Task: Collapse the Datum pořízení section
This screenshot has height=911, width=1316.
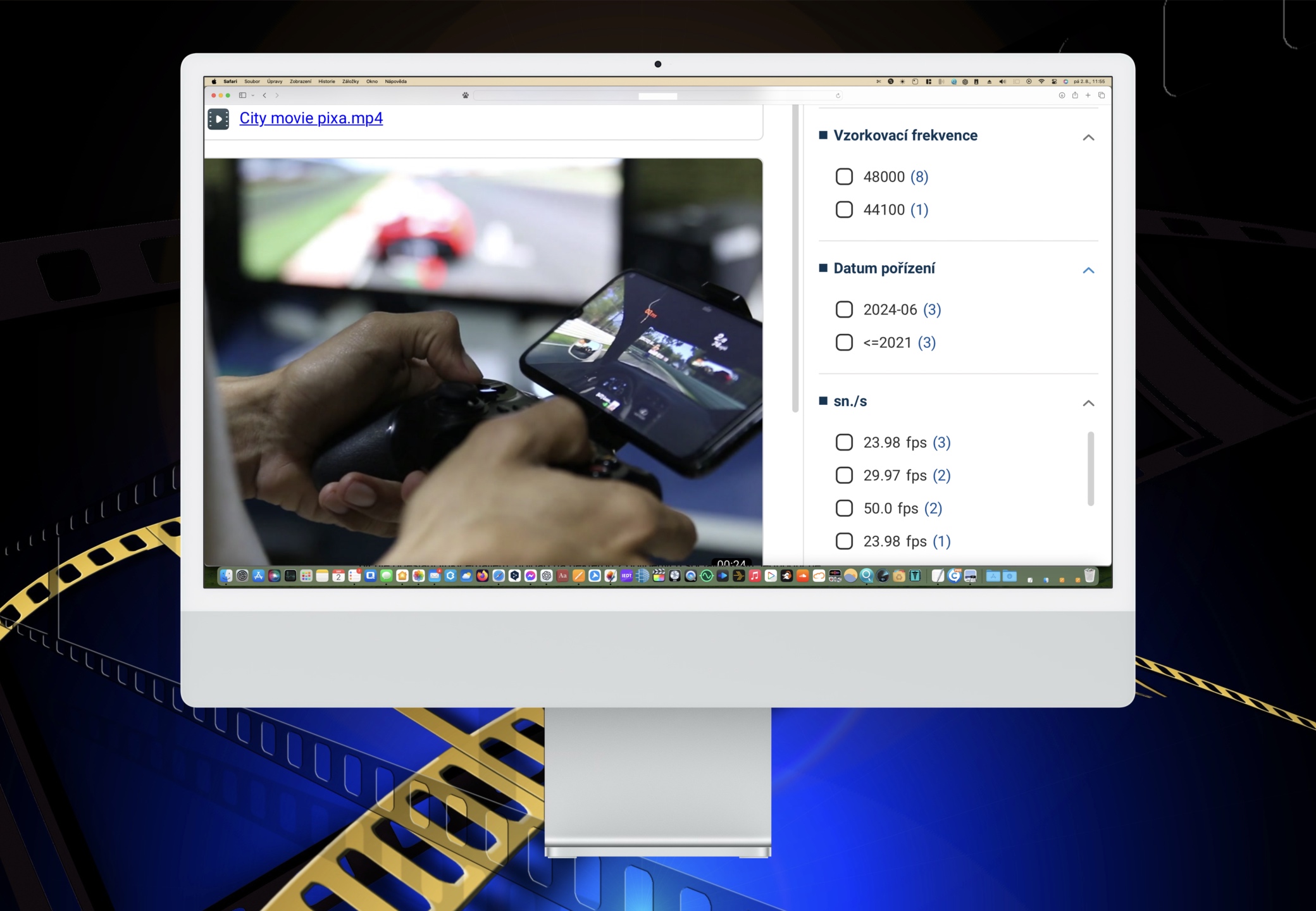Action: coord(1088,270)
